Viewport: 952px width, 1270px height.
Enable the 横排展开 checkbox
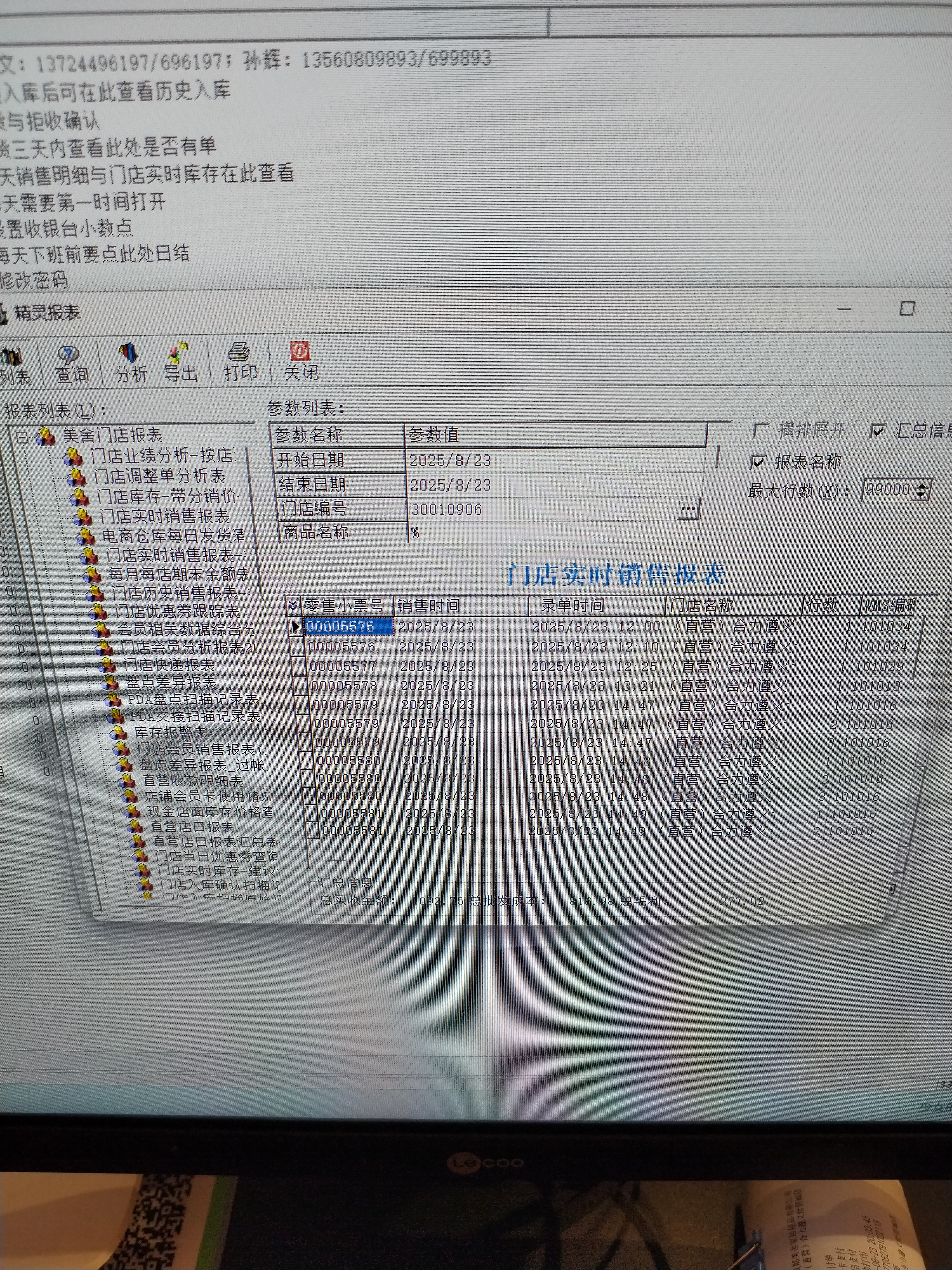[761, 431]
